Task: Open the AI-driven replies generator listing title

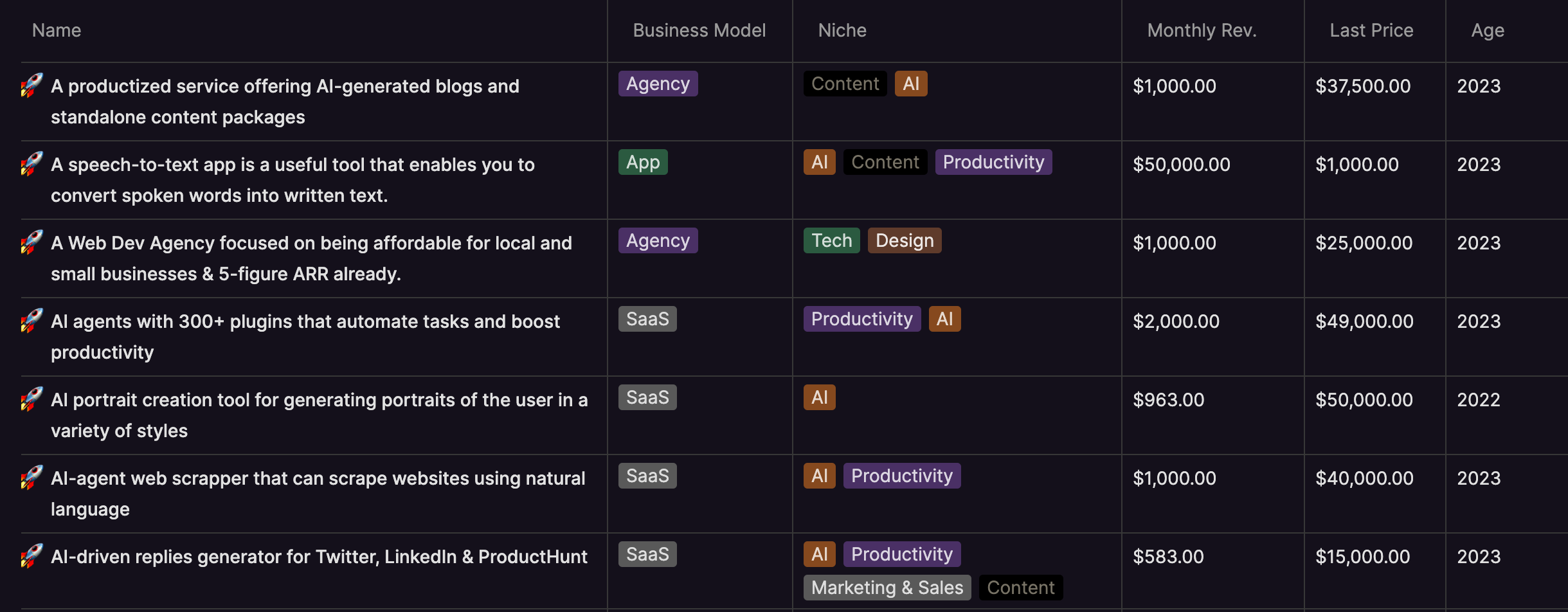Action: (x=319, y=557)
